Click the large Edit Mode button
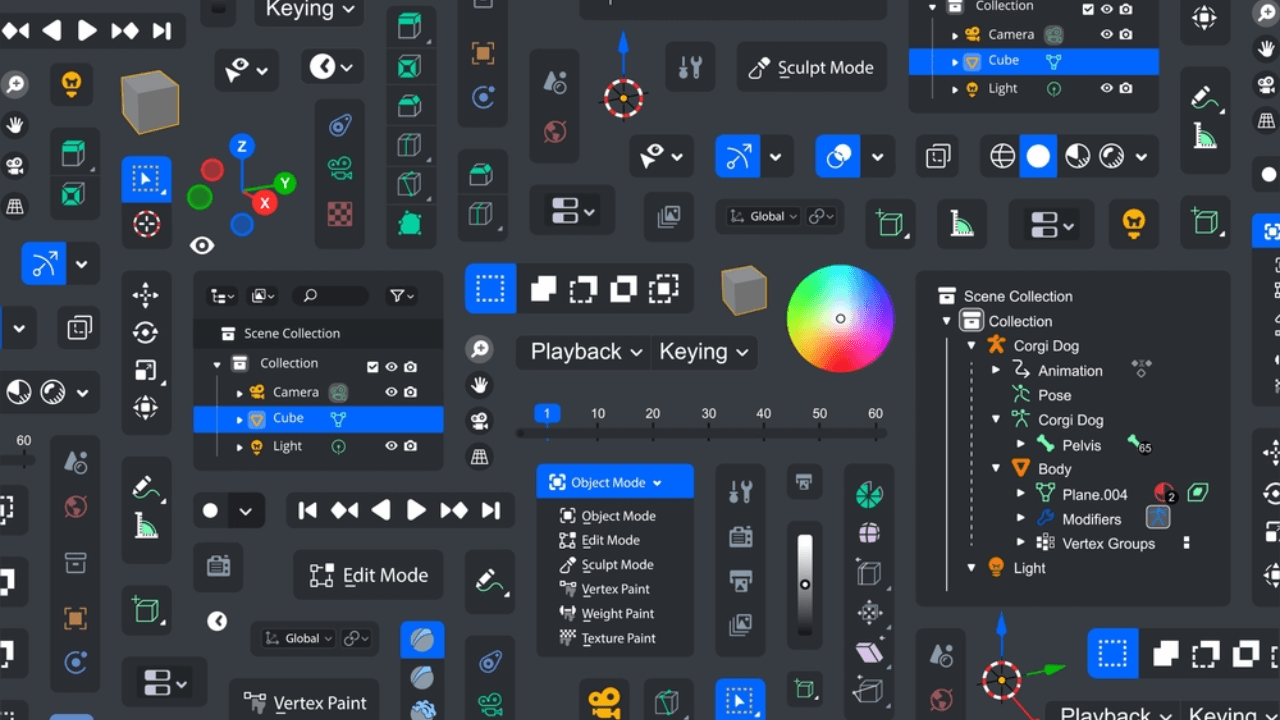Viewport: 1280px width, 720px height. pyautogui.click(x=368, y=575)
